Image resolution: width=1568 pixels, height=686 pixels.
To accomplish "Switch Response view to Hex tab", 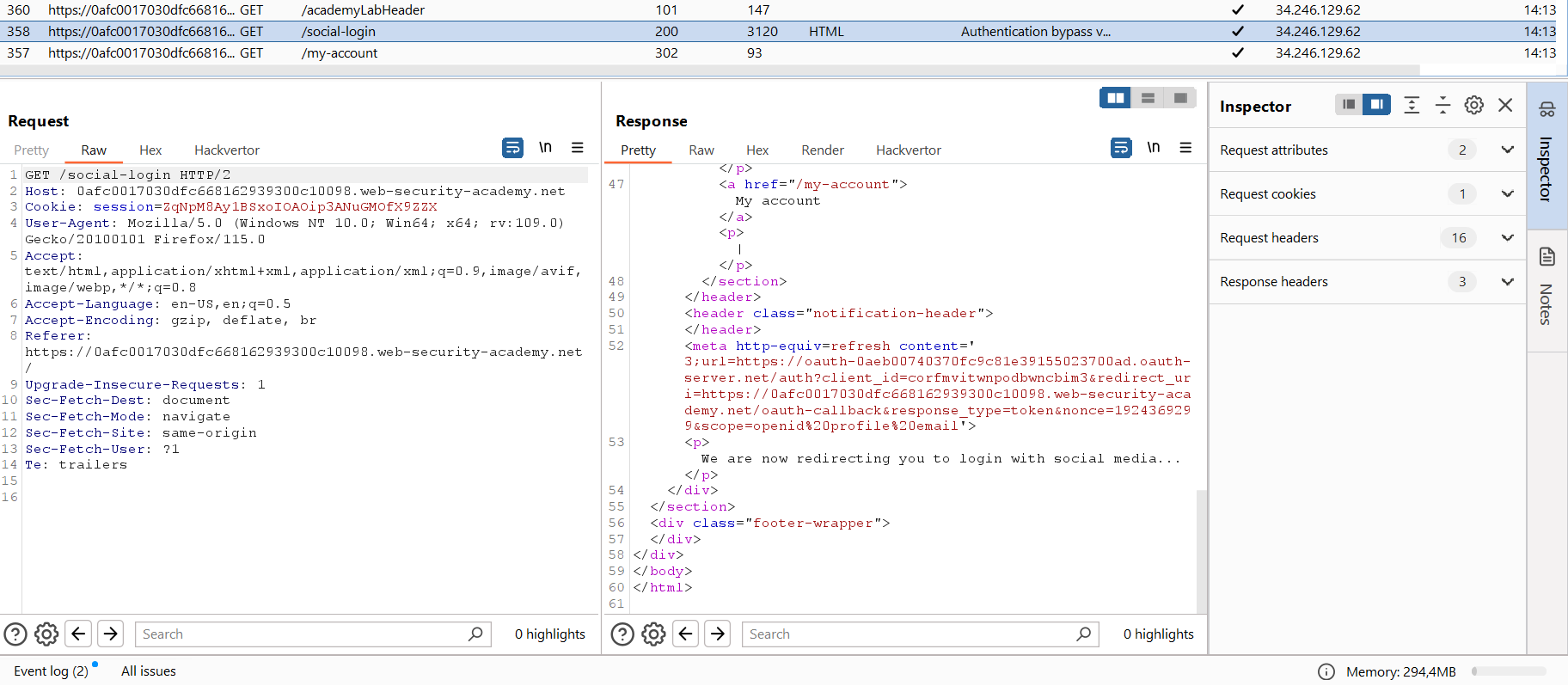I will 757,150.
